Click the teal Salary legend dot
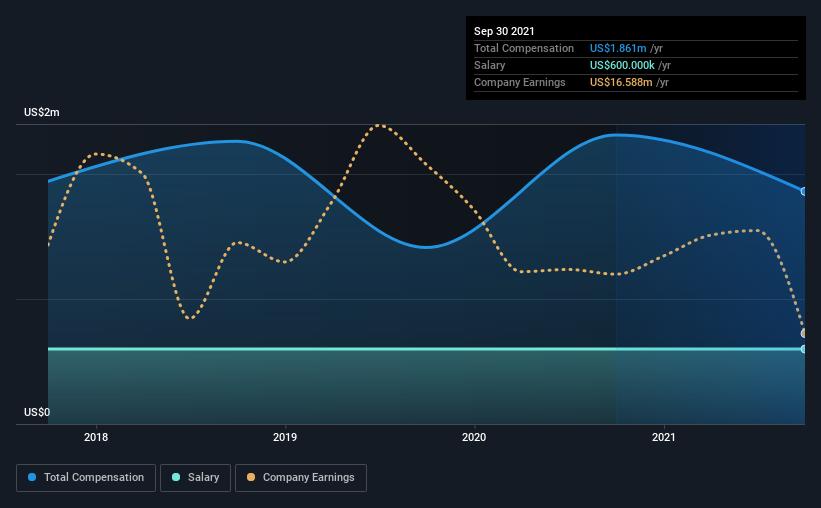The height and width of the screenshot is (508, 821). tap(176, 477)
